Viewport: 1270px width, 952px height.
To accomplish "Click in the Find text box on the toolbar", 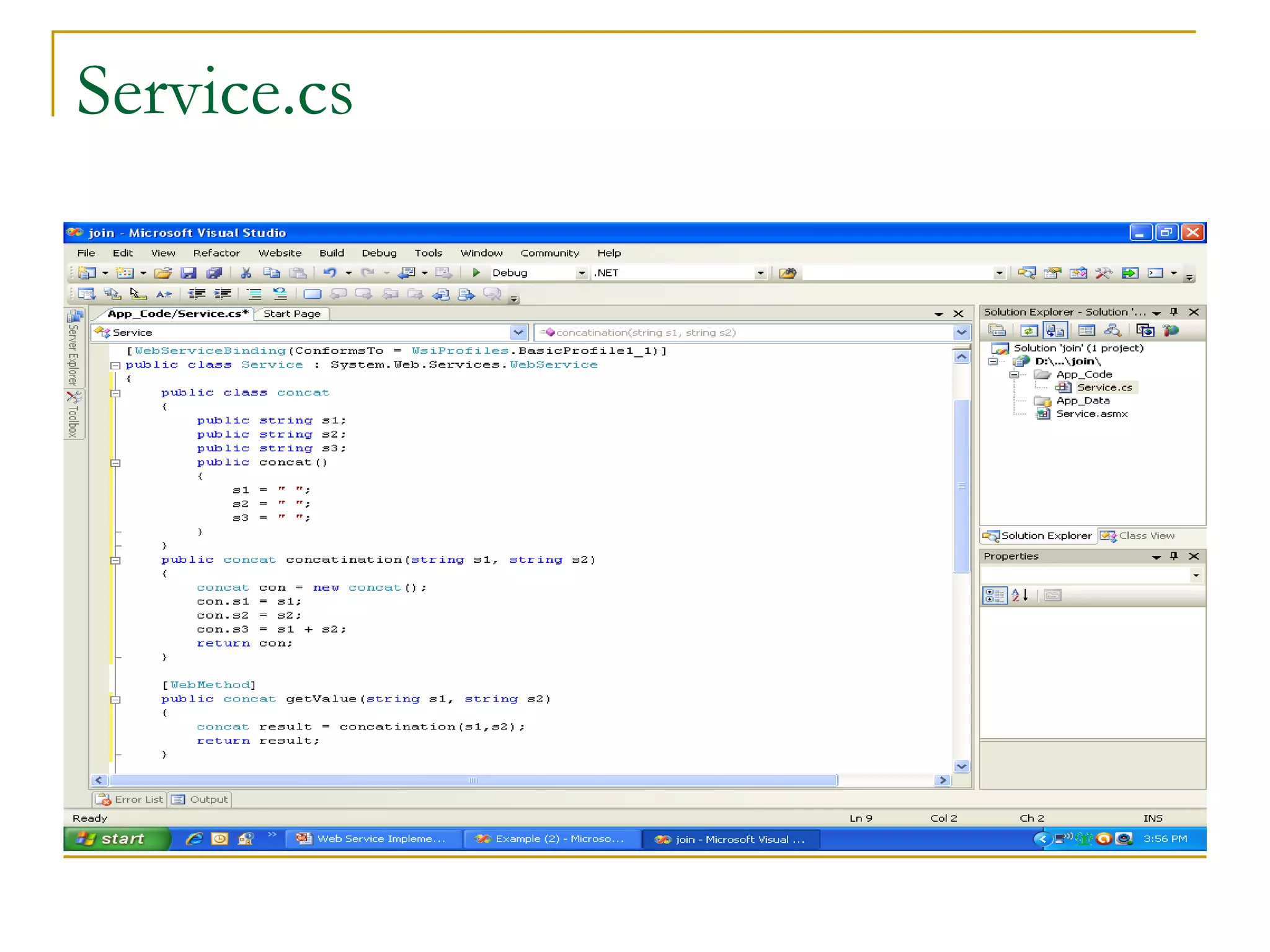I will (x=898, y=273).
